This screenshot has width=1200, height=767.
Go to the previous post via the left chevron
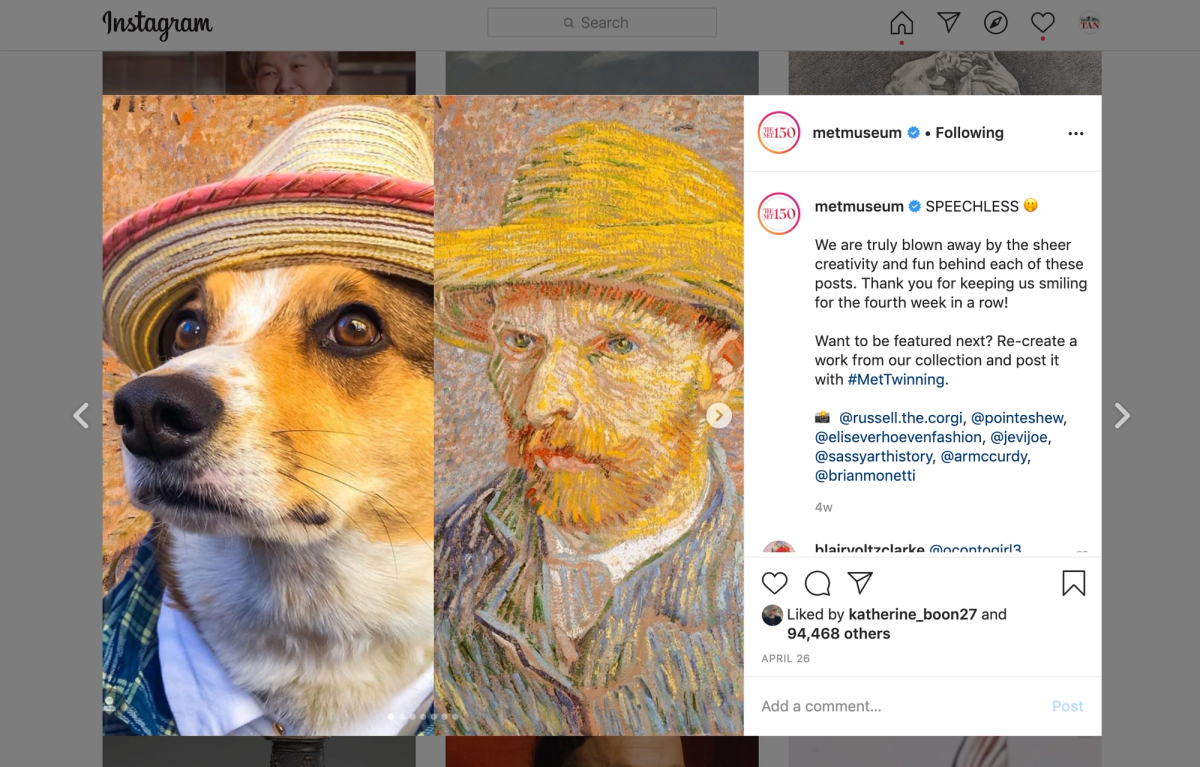pos(80,415)
